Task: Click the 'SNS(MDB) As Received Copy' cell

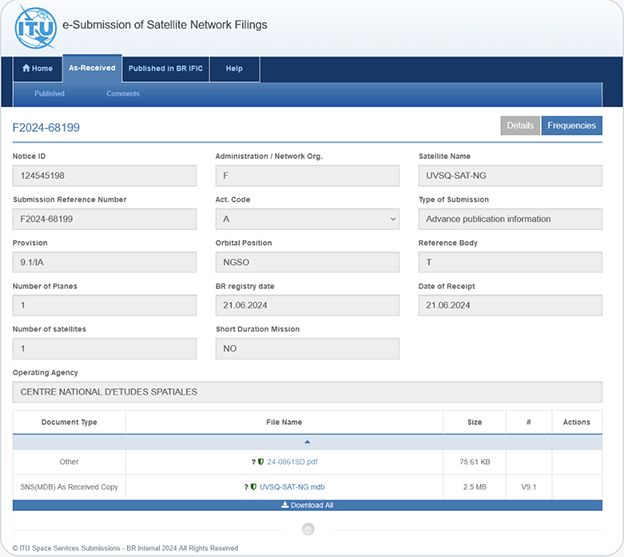Action: (x=69, y=487)
